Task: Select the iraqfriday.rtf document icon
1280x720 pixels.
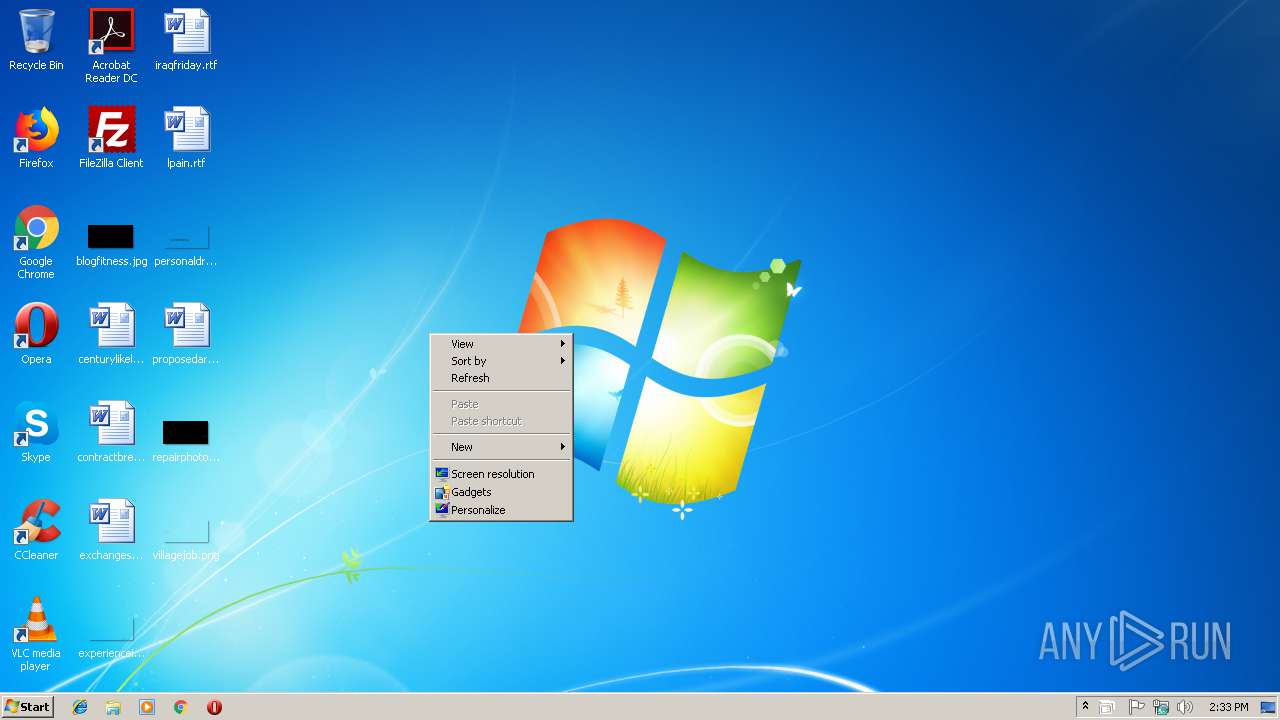Action: [186, 40]
